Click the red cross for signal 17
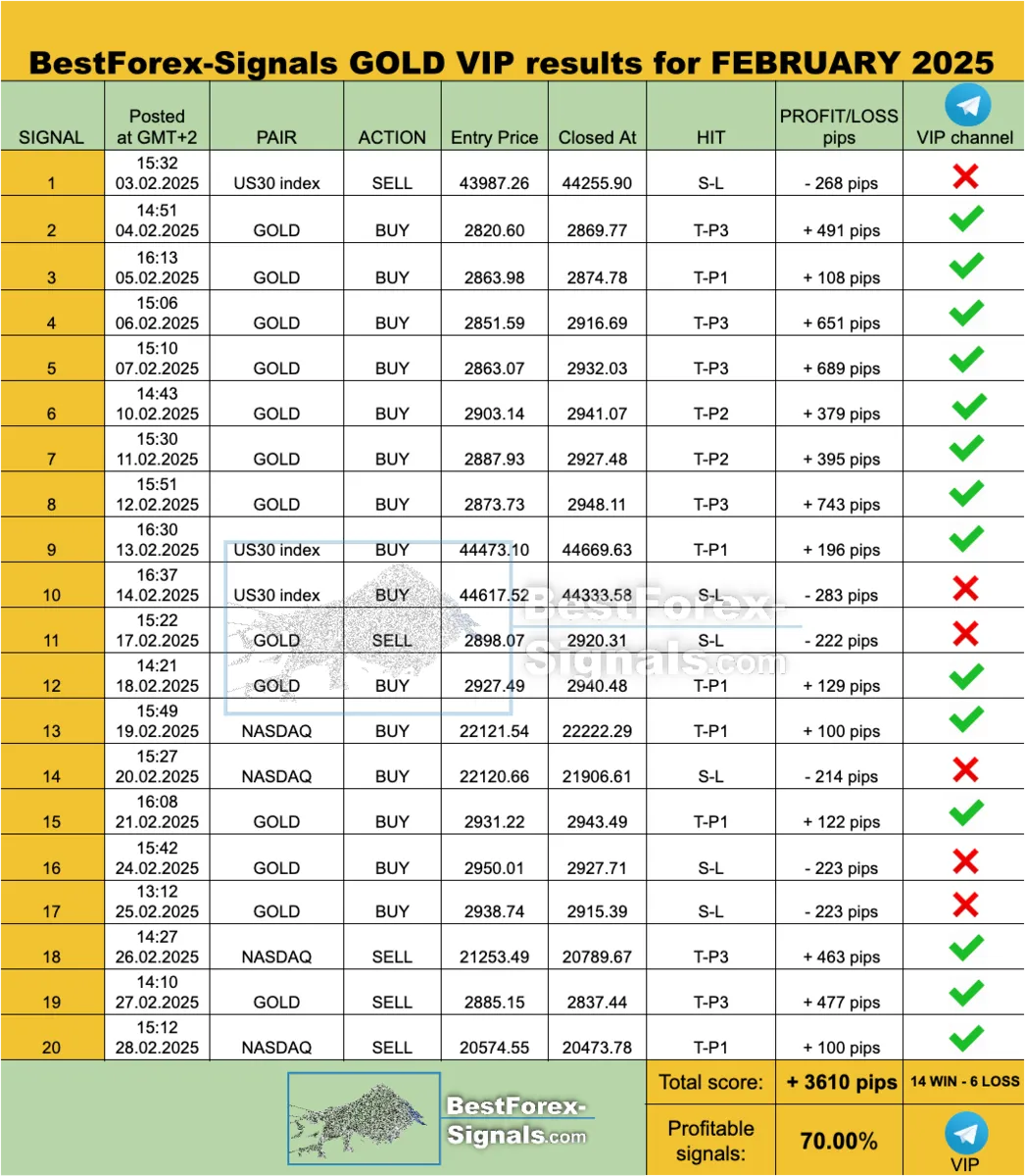The height and width of the screenshot is (1176, 1025). coord(965,904)
